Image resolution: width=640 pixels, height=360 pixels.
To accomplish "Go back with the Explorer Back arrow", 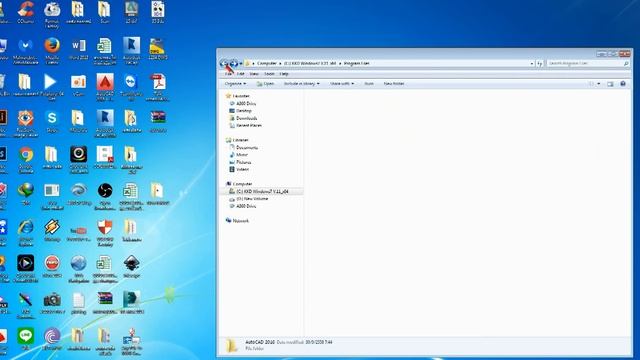I will [224, 64].
